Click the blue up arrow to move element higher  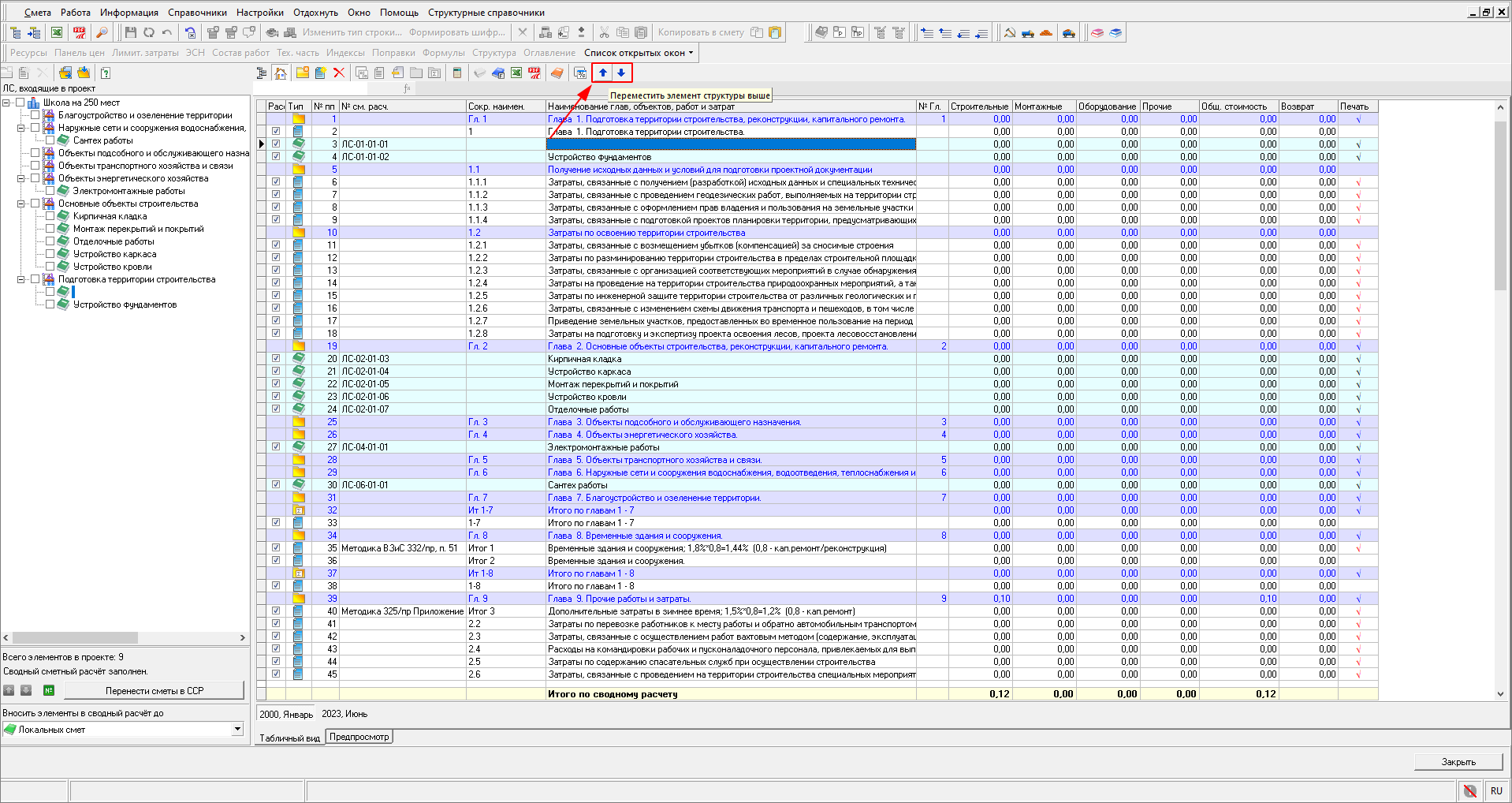coord(603,73)
